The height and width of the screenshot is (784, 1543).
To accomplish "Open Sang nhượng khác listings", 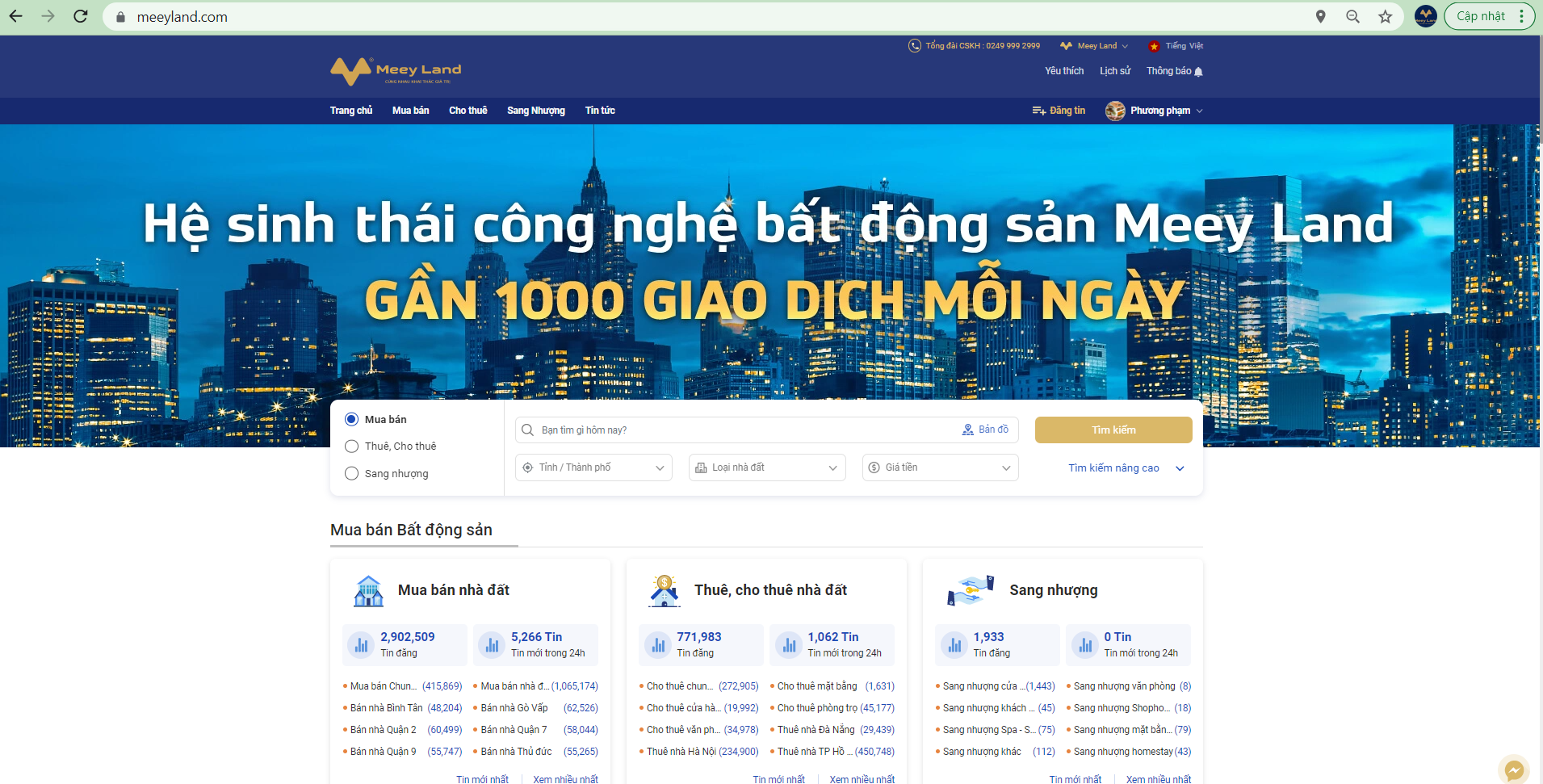I will (x=982, y=752).
